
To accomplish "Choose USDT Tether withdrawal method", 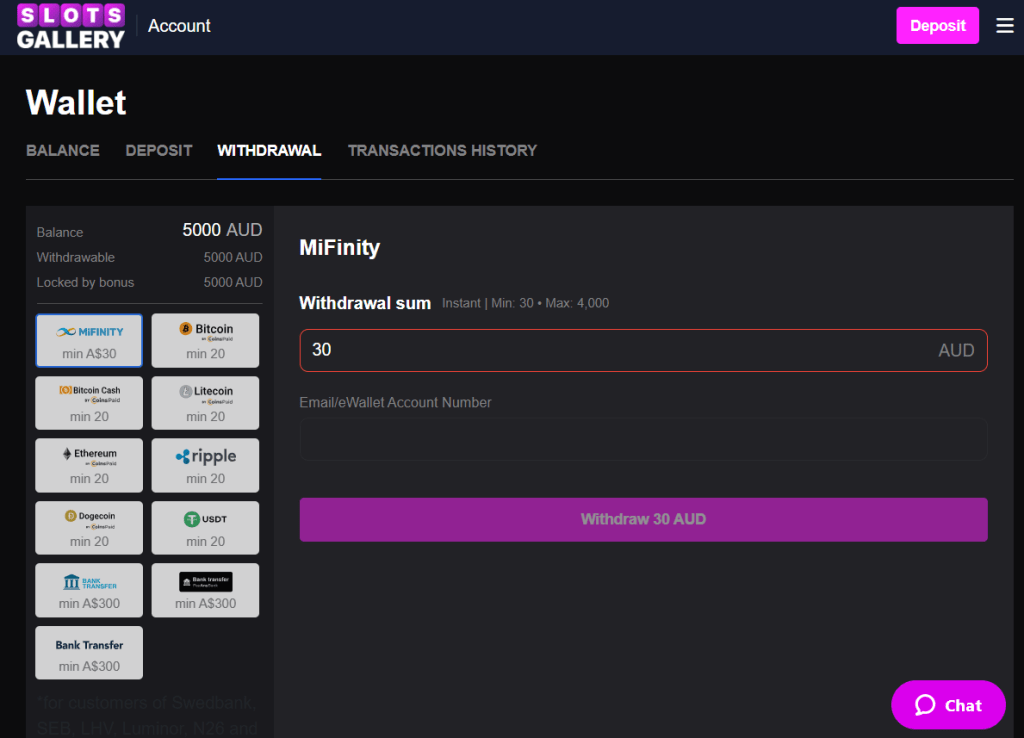I will pos(205,528).
